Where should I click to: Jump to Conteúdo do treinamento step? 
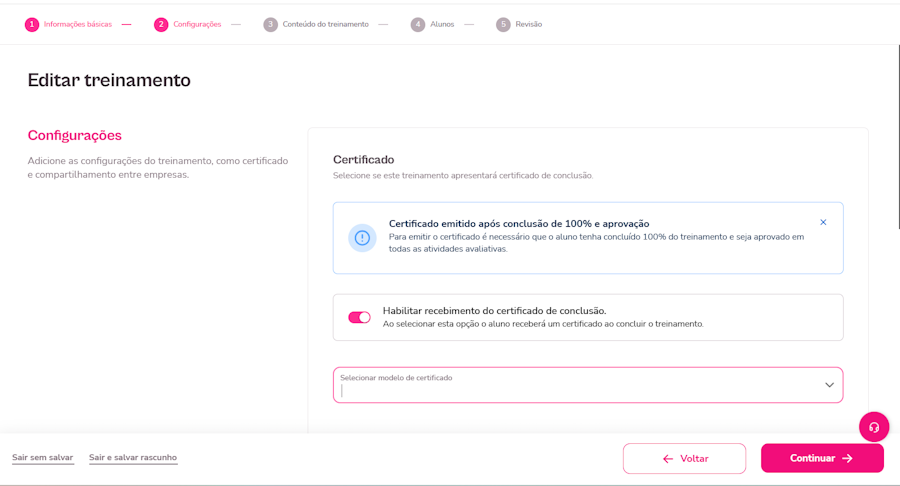325,24
